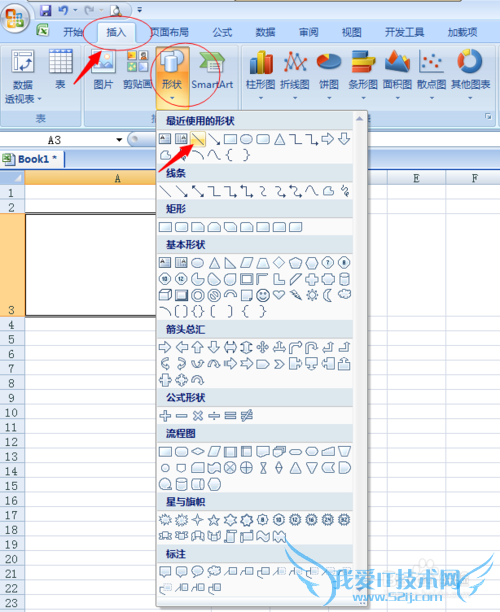Save the workbook with floppy icon

pos(46,11)
